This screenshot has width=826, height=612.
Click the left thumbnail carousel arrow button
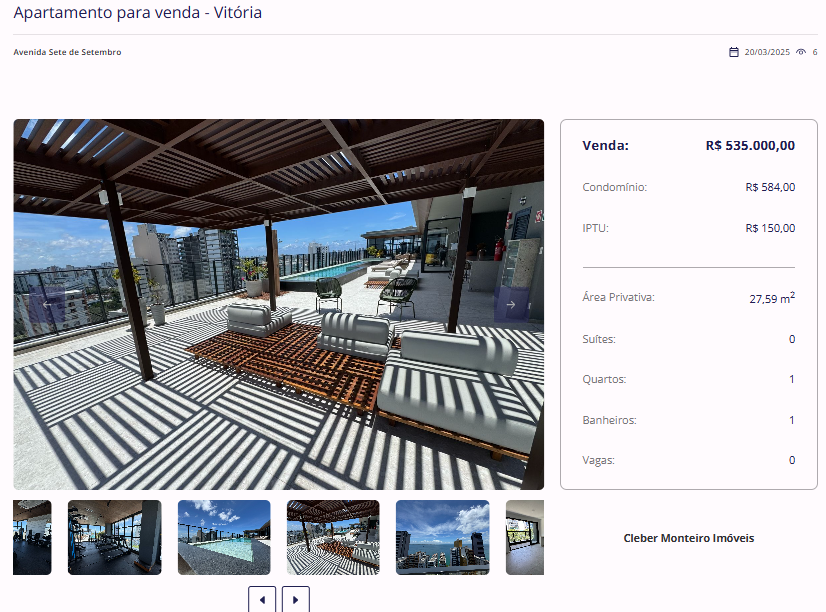262,599
